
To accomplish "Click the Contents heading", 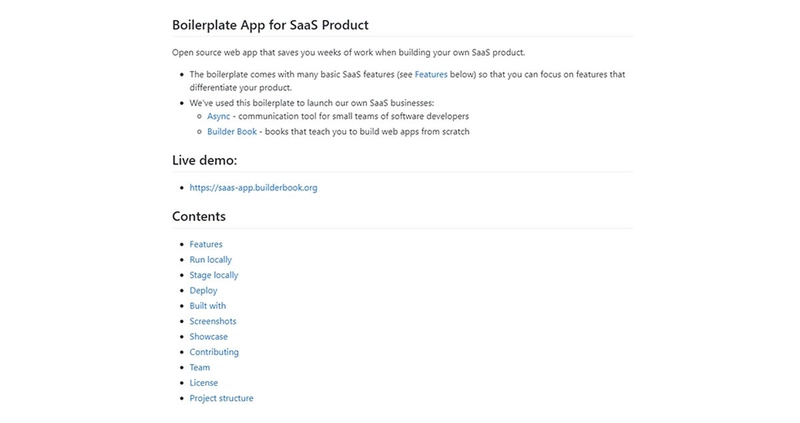I will (x=198, y=216).
